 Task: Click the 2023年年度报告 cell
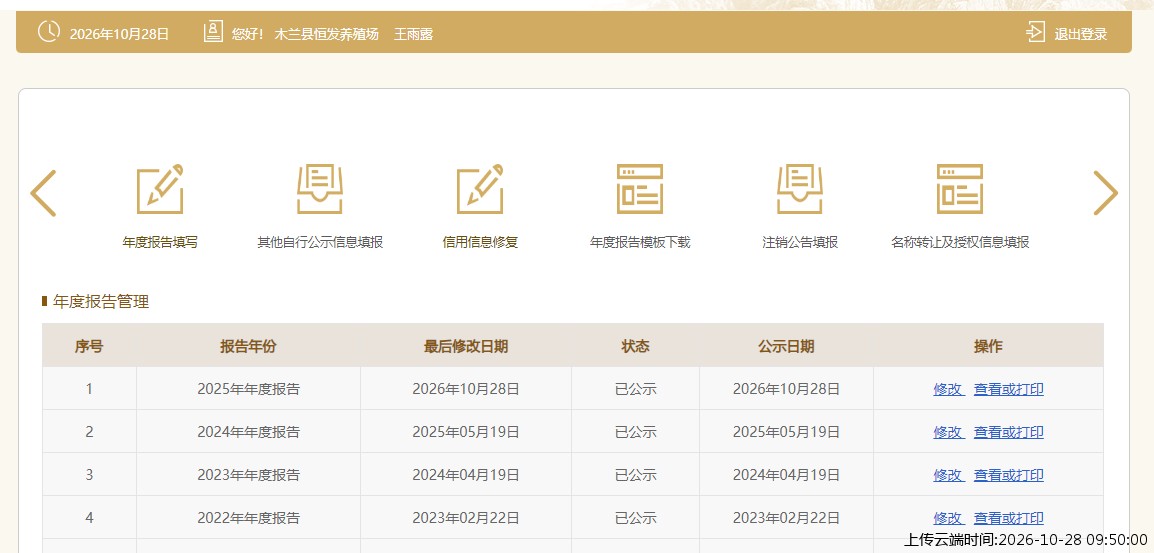[x=248, y=474]
